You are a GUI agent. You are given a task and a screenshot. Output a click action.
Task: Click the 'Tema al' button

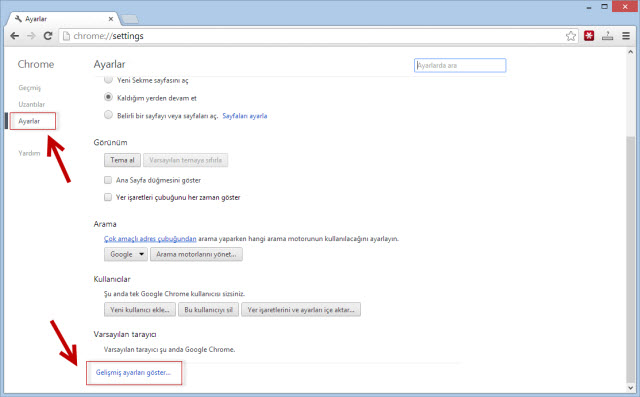pyautogui.click(x=122, y=160)
